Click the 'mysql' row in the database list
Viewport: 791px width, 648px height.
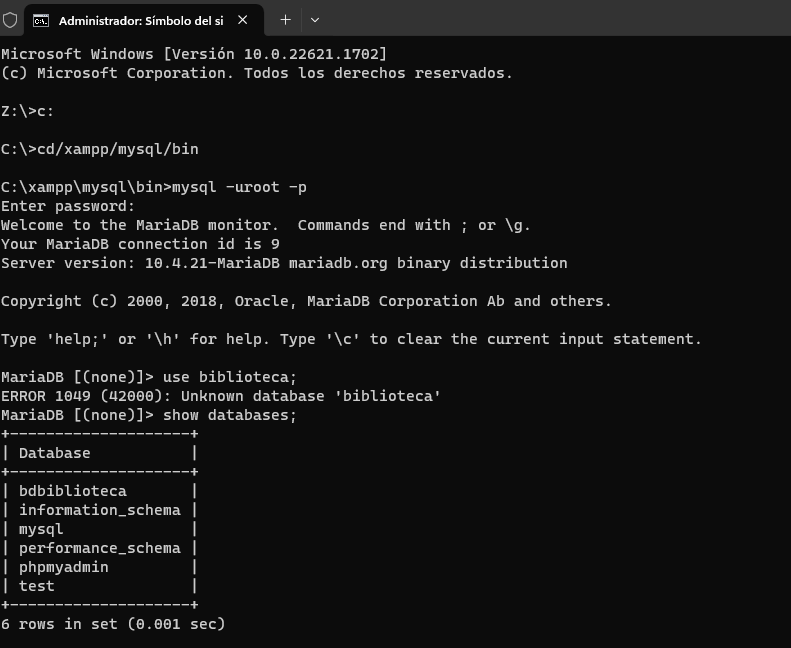click(x=41, y=529)
